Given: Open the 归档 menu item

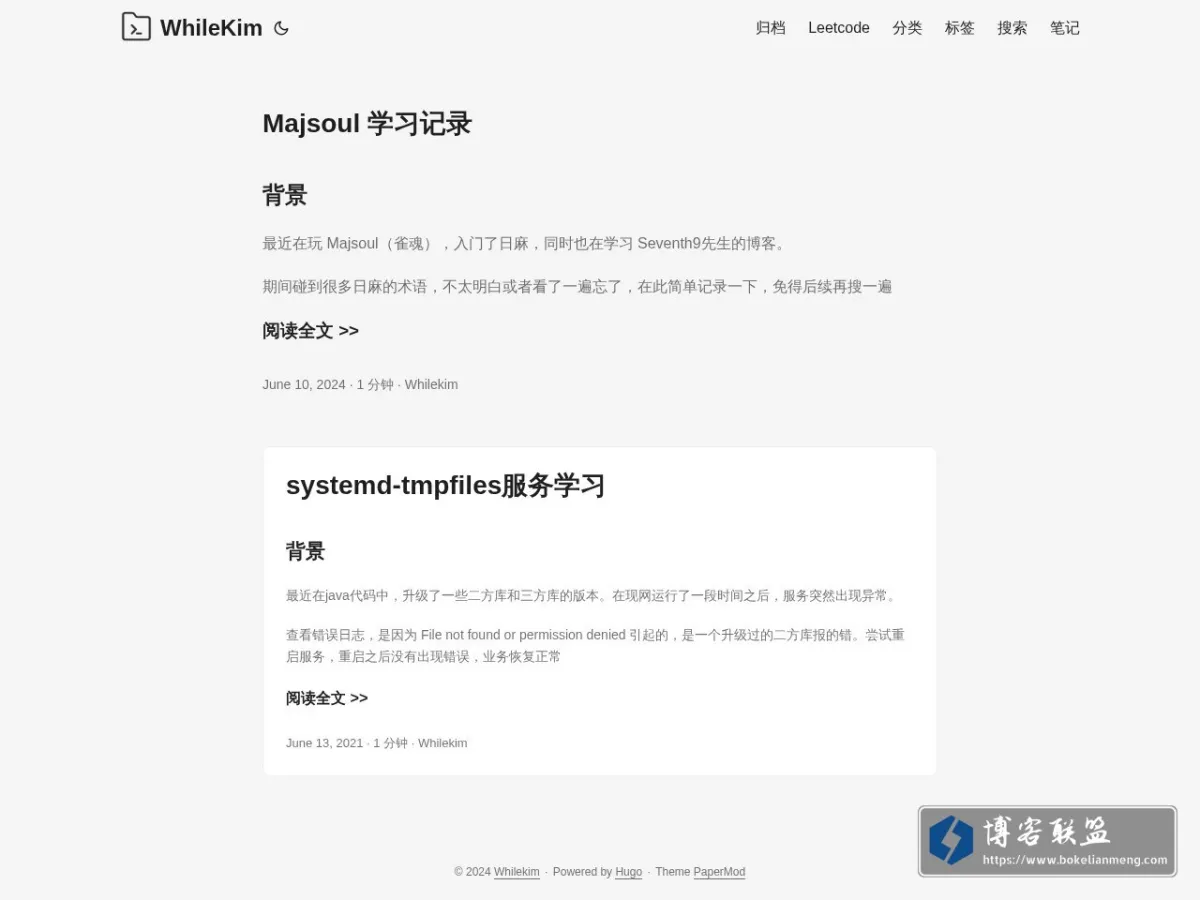Looking at the screenshot, I should click(770, 28).
